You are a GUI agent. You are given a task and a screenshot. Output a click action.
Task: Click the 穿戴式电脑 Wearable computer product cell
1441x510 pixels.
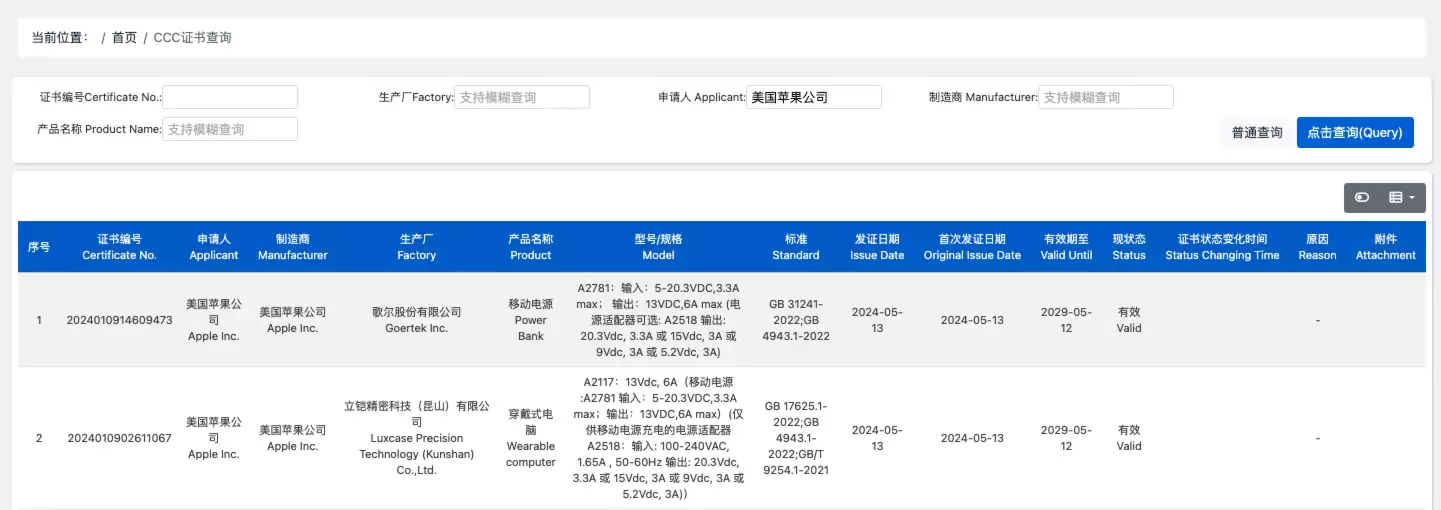[x=531, y=438]
